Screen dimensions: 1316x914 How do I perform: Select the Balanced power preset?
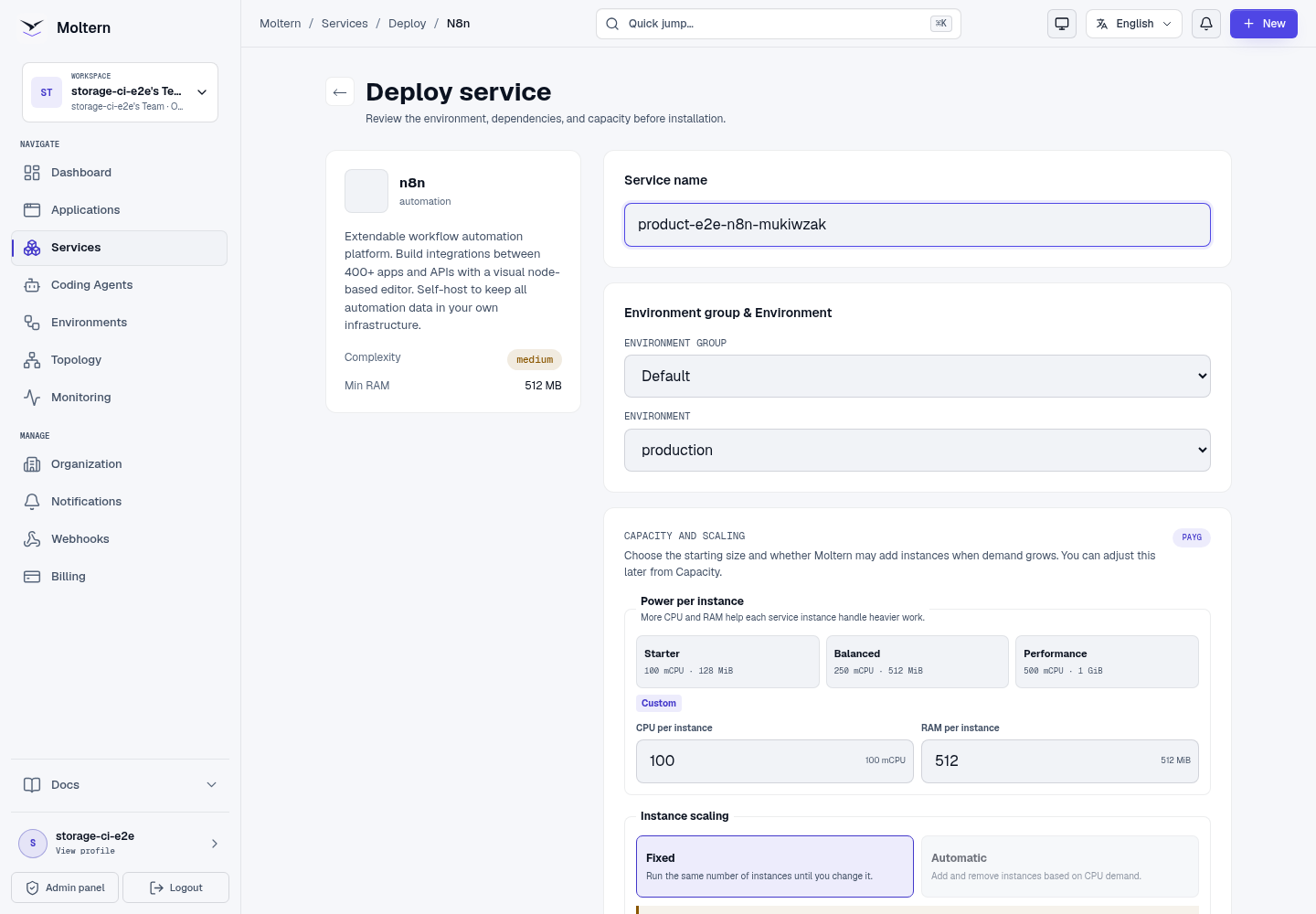918,662
